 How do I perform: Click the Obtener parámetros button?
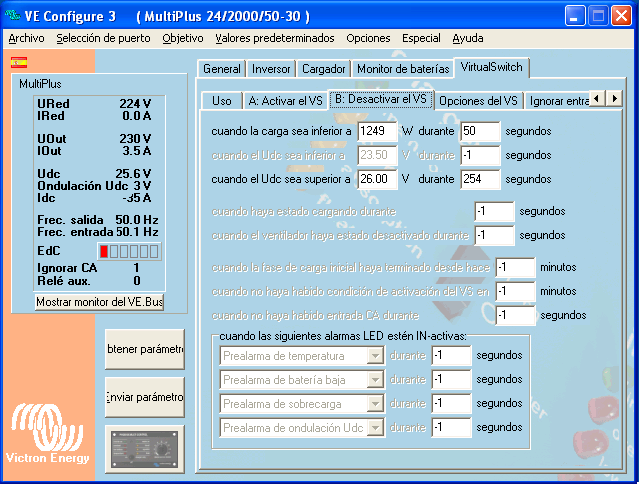[x=145, y=349]
